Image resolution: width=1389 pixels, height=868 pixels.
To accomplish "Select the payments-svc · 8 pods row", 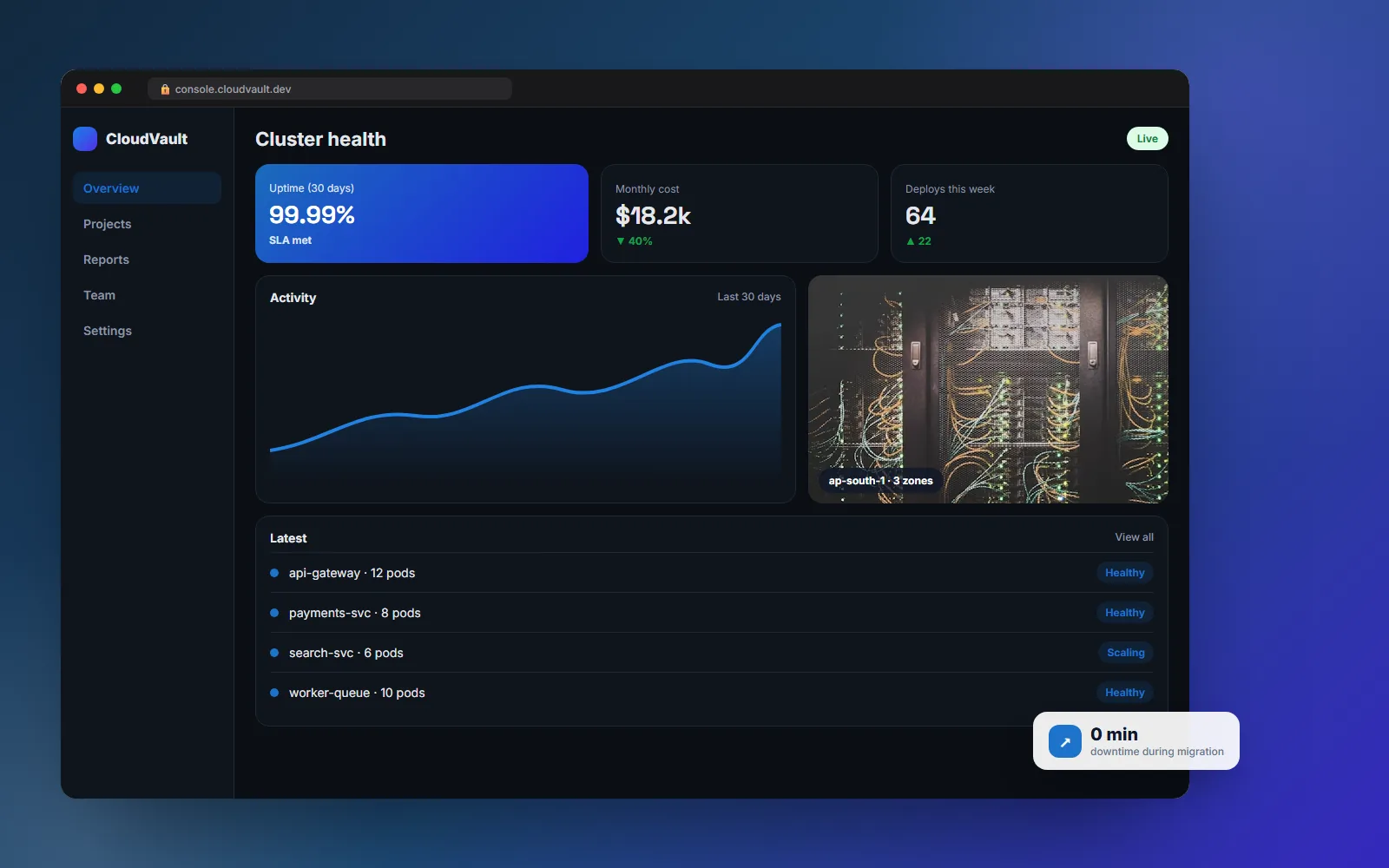I will [x=712, y=613].
